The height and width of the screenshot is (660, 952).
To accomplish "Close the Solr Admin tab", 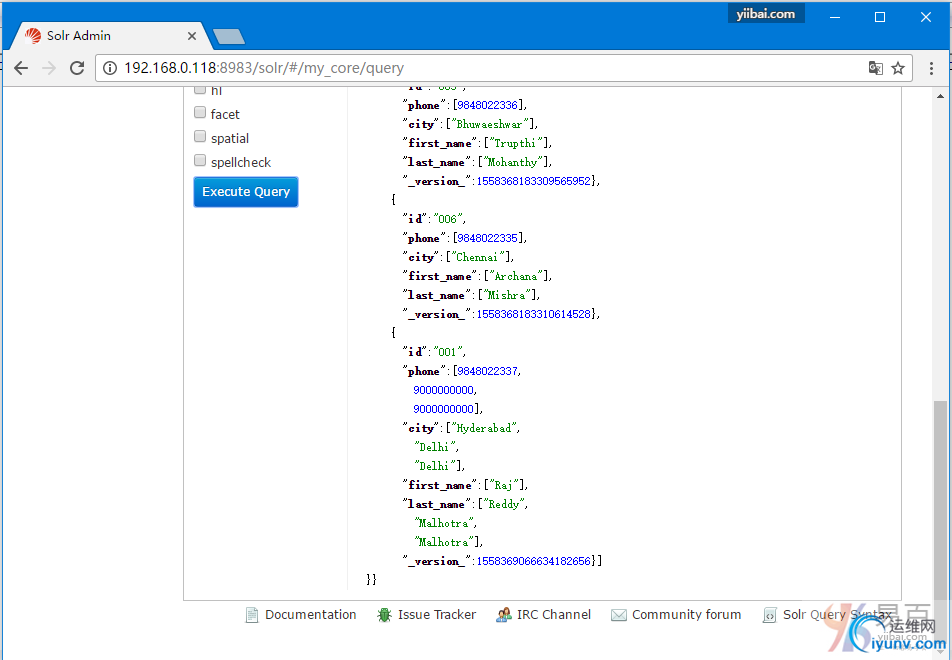I will pyautogui.click(x=192, y=36).
